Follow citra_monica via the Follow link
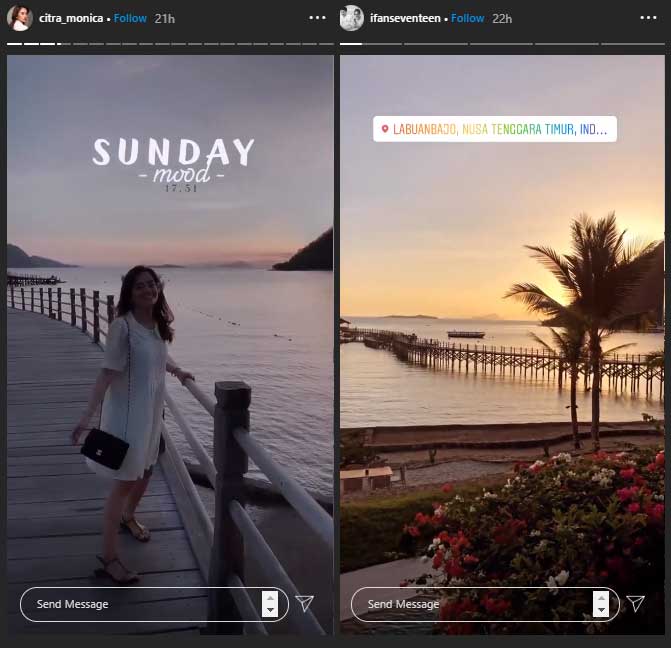 (x=130, y=18)
